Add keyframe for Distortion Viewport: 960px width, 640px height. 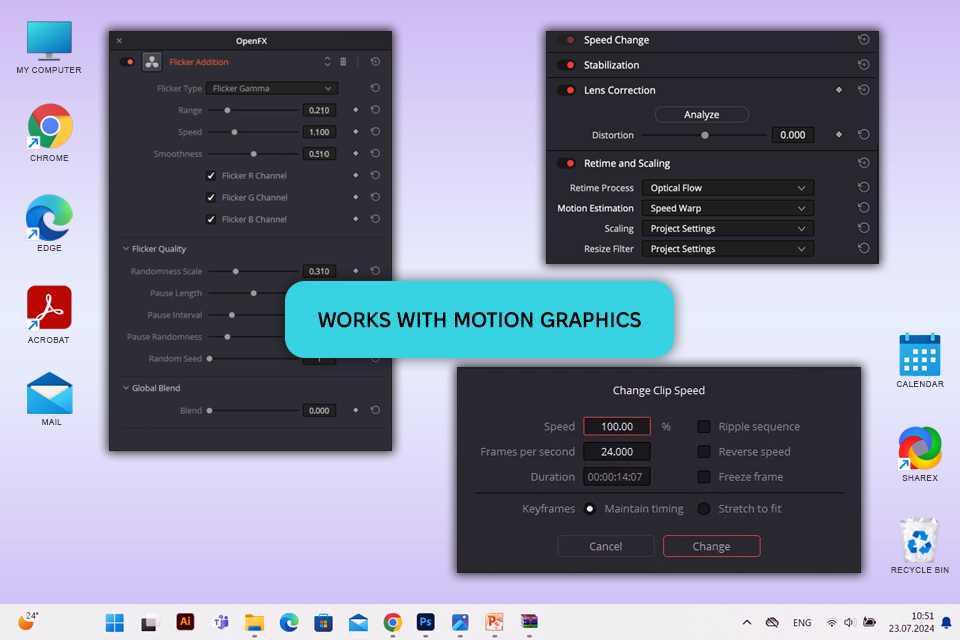pyautogui.click(x=839, y=135)
